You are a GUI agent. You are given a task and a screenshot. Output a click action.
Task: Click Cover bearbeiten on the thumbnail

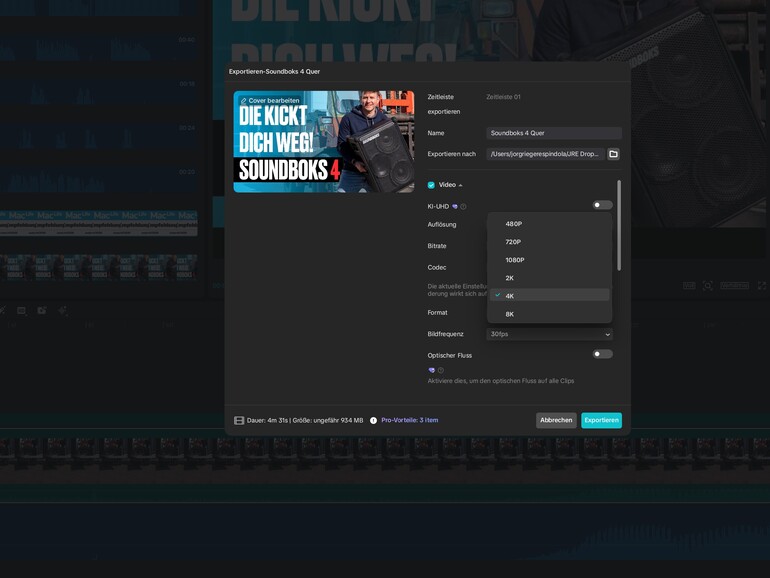pos(270,101)
